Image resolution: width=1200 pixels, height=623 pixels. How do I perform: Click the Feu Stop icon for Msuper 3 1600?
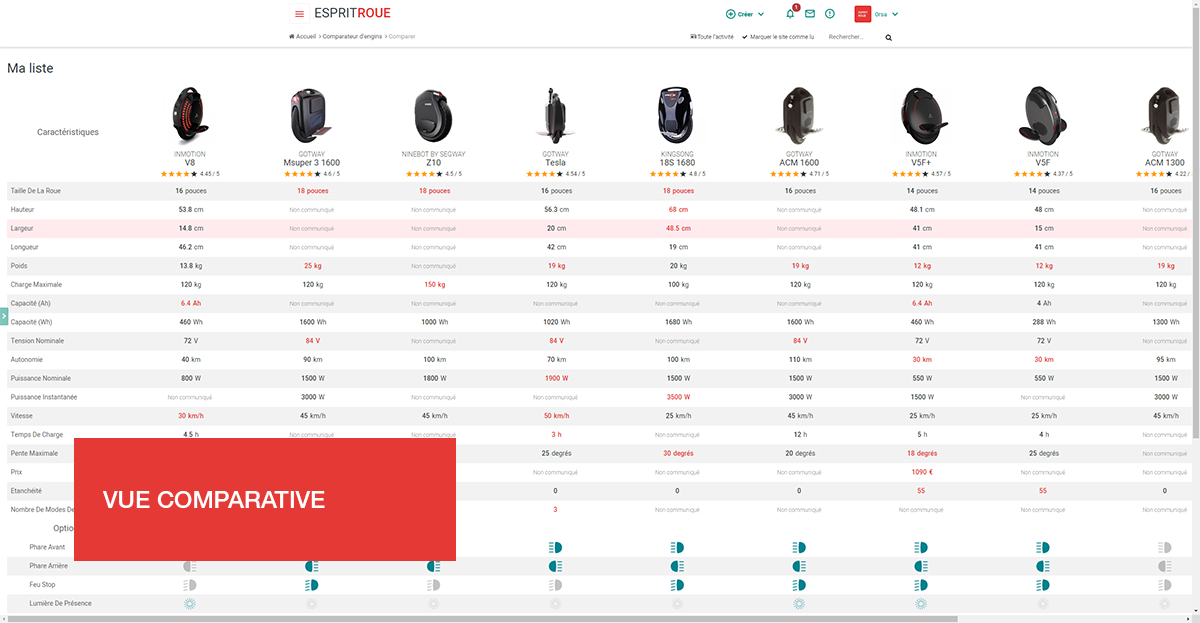pos(311,585)
